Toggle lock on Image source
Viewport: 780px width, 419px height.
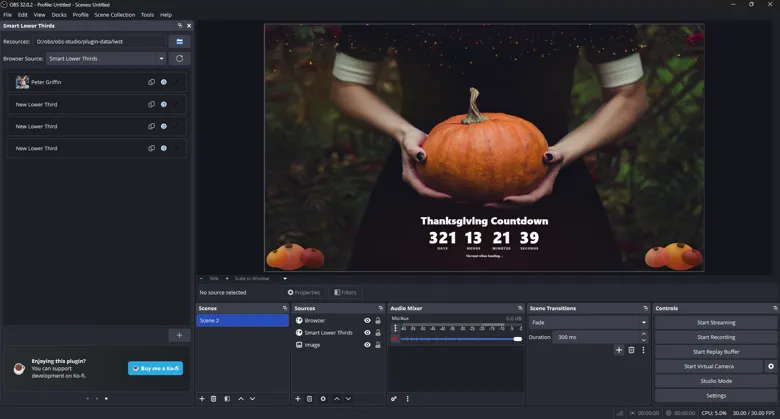click(x=378, y=345)
